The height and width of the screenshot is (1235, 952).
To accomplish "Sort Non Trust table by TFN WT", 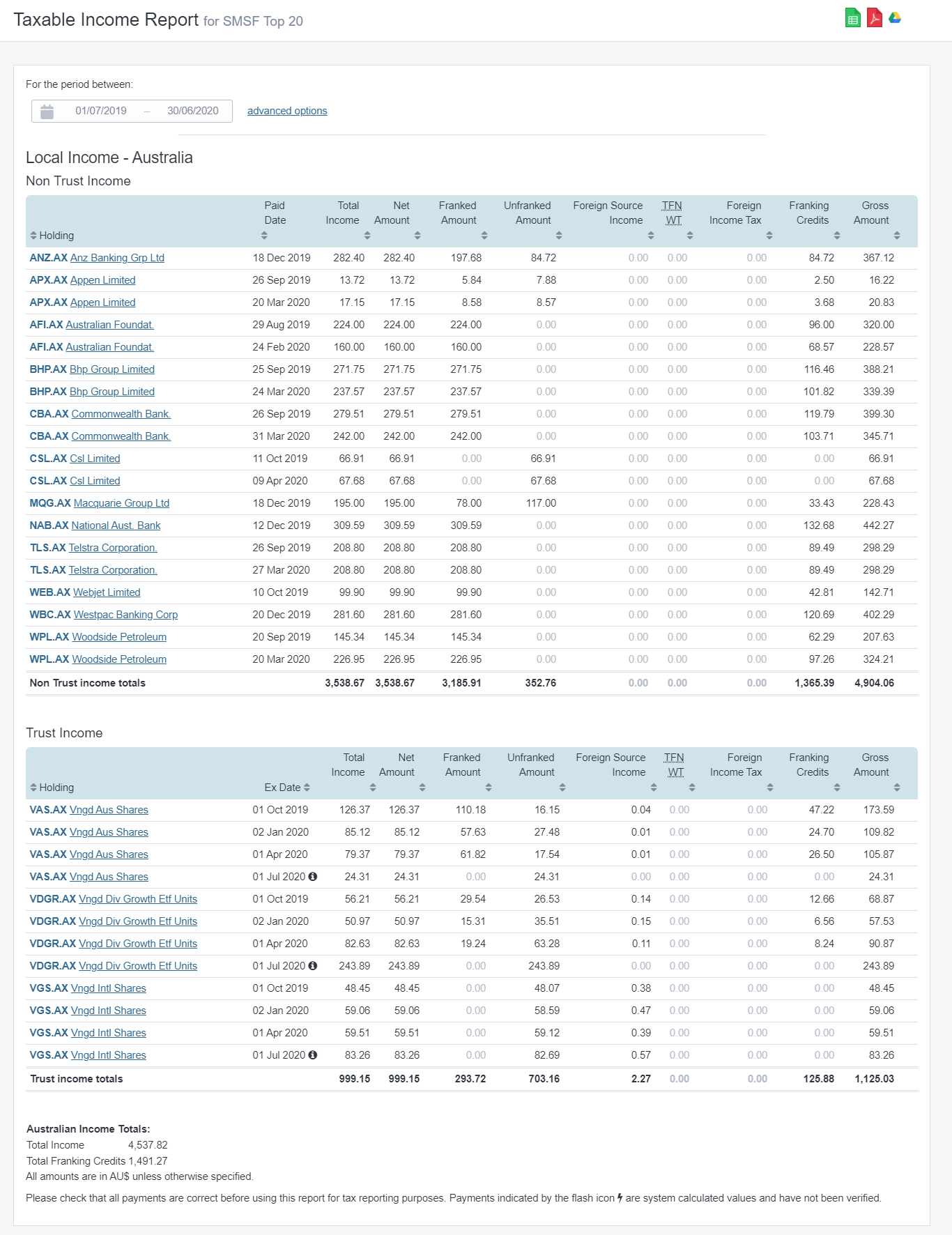I will pos(690,236).
